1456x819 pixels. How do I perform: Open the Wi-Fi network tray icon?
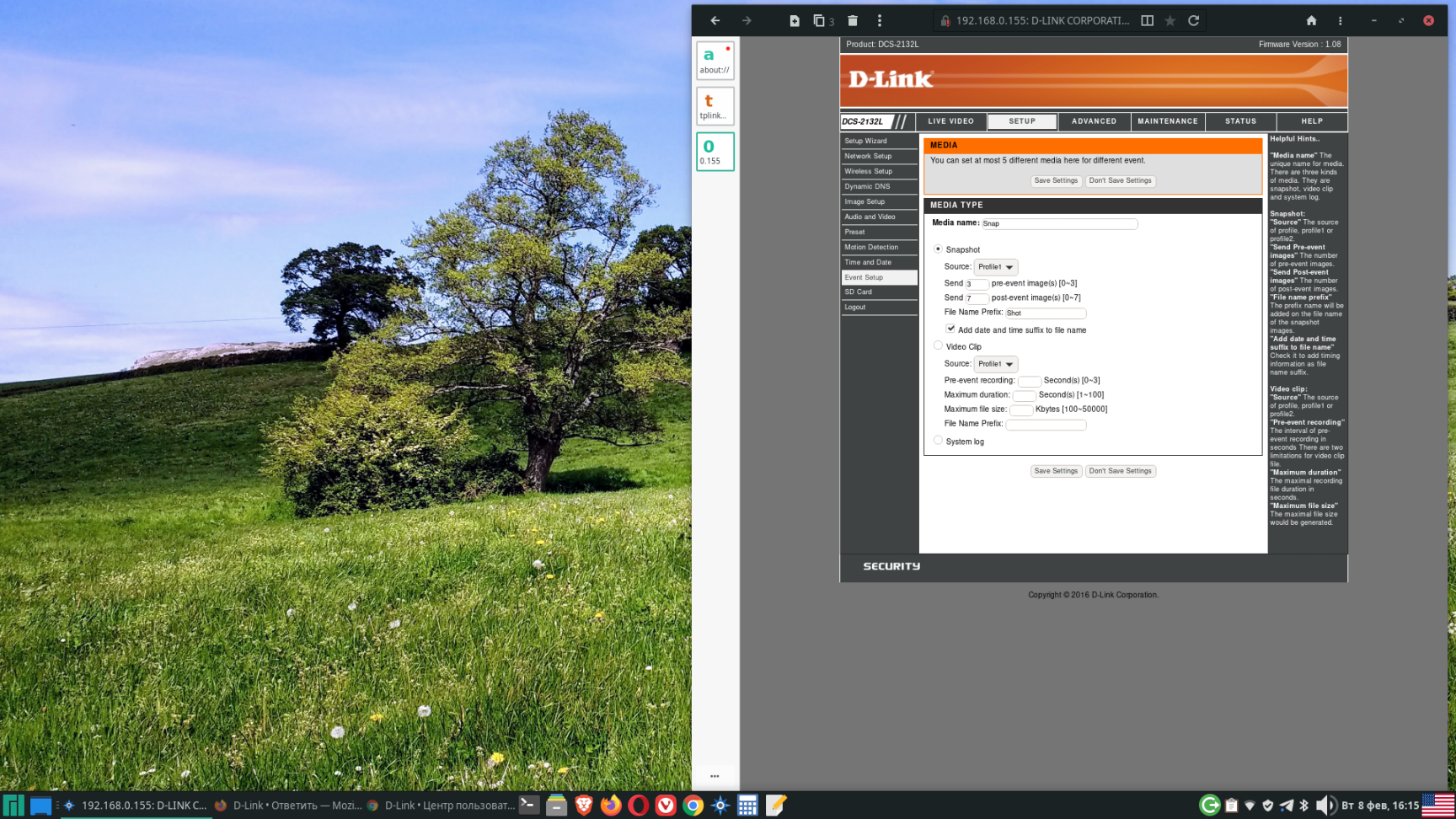coord(1250,806)
